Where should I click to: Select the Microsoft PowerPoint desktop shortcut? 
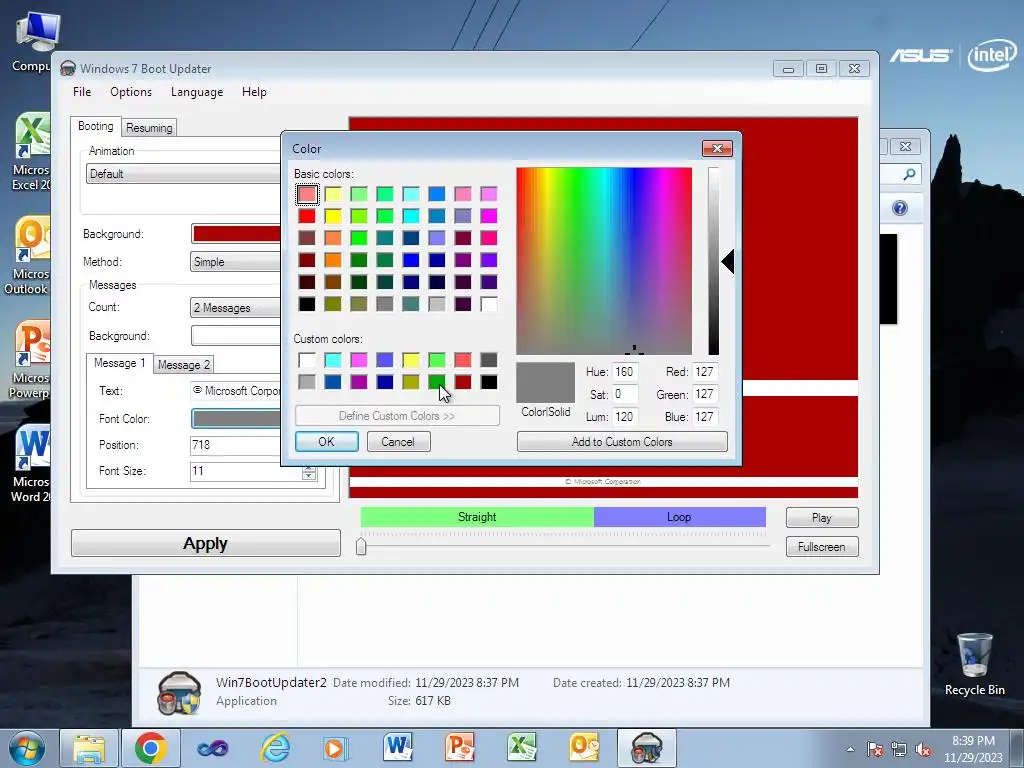coord(29,360)
